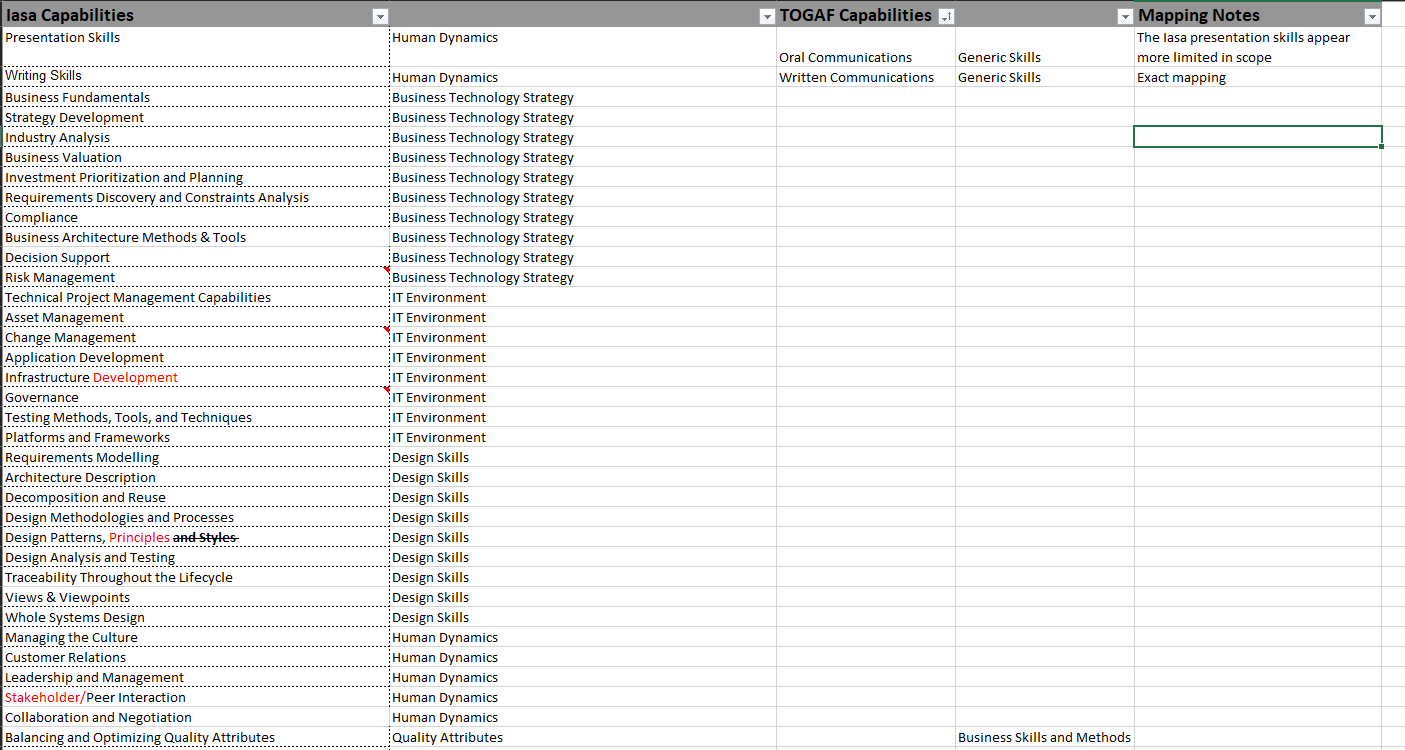Select the Whole Systems Design cell
The height and width of the screenshot is (750, 1405).
tap(195, 617)
